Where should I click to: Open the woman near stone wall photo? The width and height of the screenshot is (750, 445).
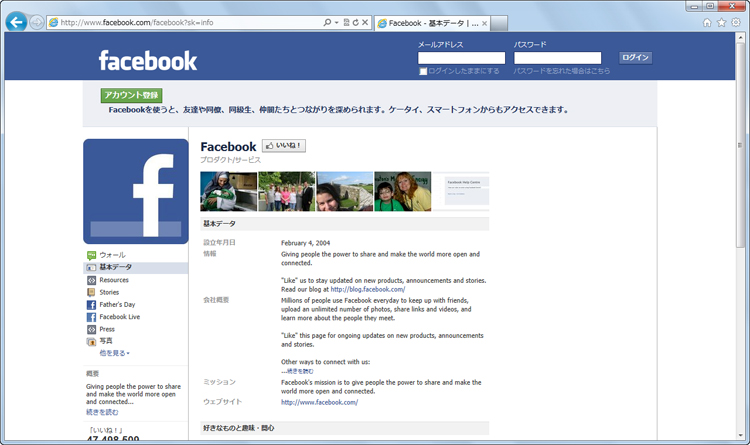(x=344, y=191)
